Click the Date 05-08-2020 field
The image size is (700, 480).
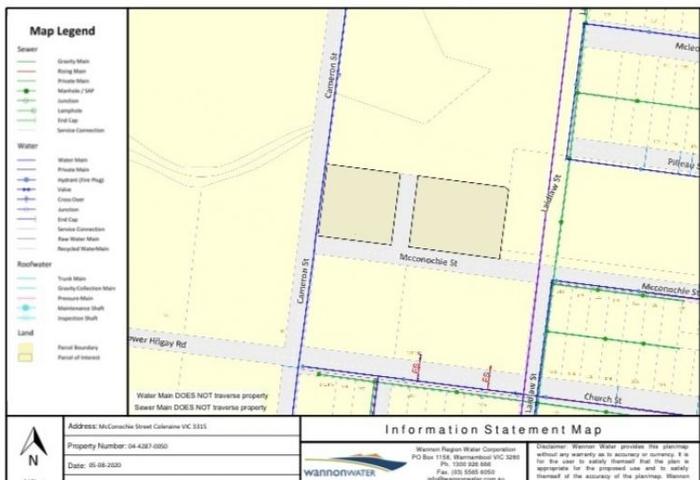[182, 465]
